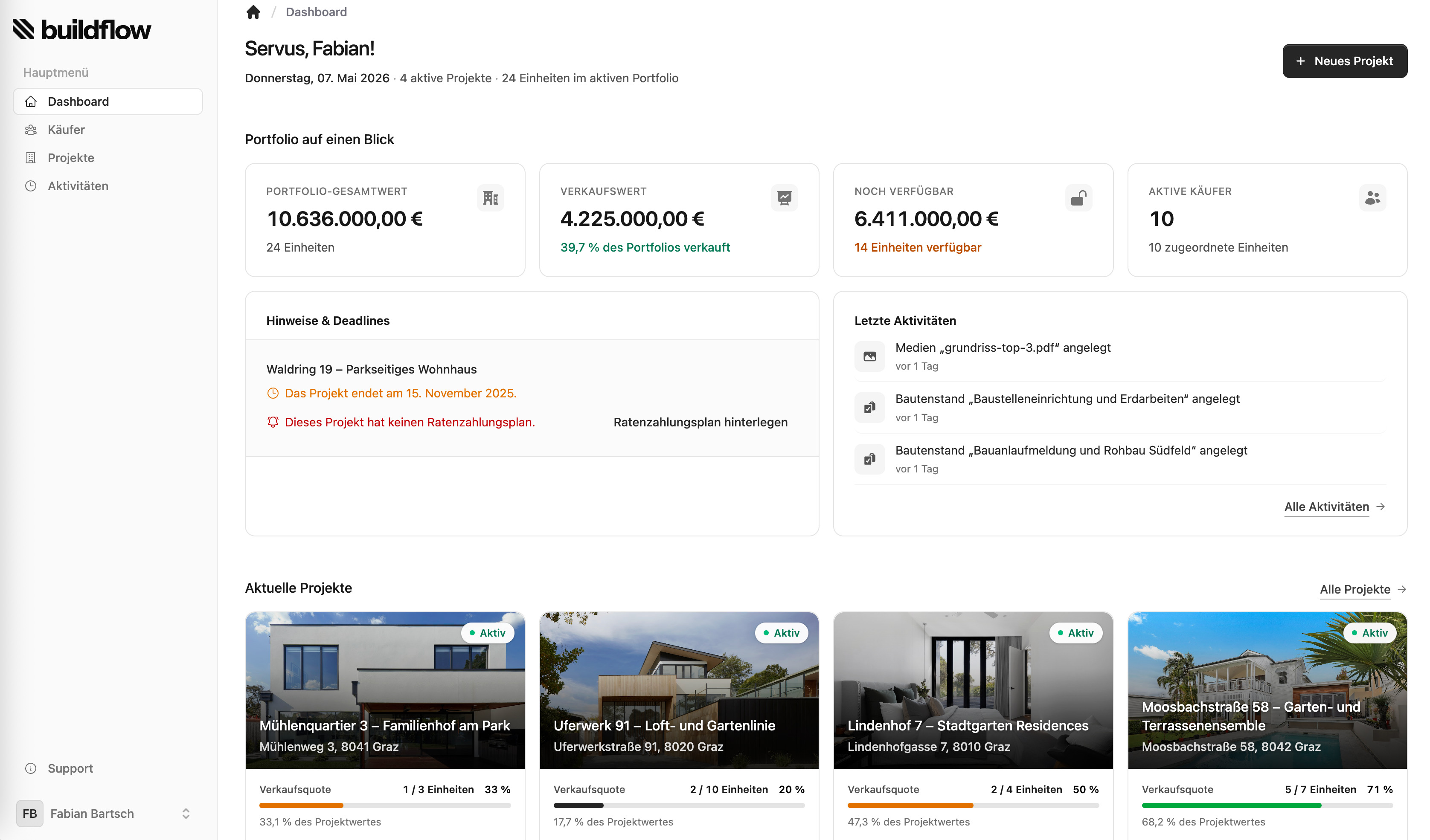This screenshot has width=1430, height=840.
Task: Click the chart icon on Verkaufswert card
Action: (x=785, y=198)
